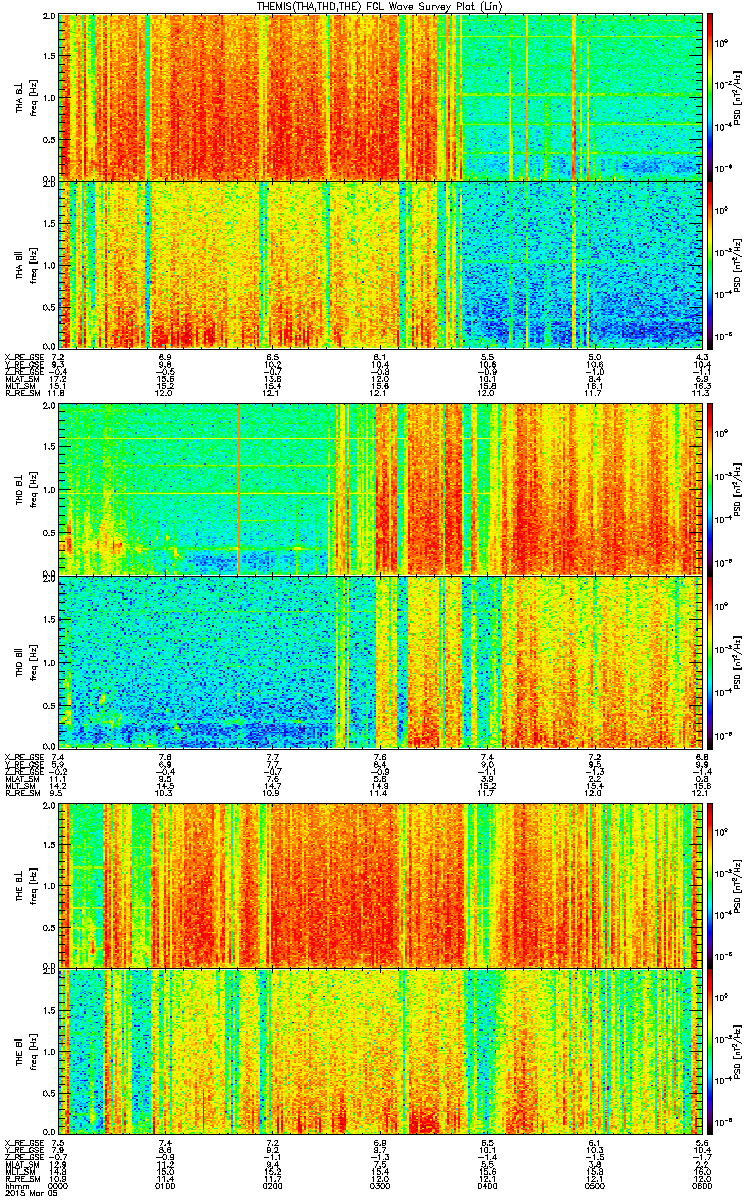Click the '0100' time label on bottom axis
This screenshot has width=750, height=1200.
[166, 1186]
